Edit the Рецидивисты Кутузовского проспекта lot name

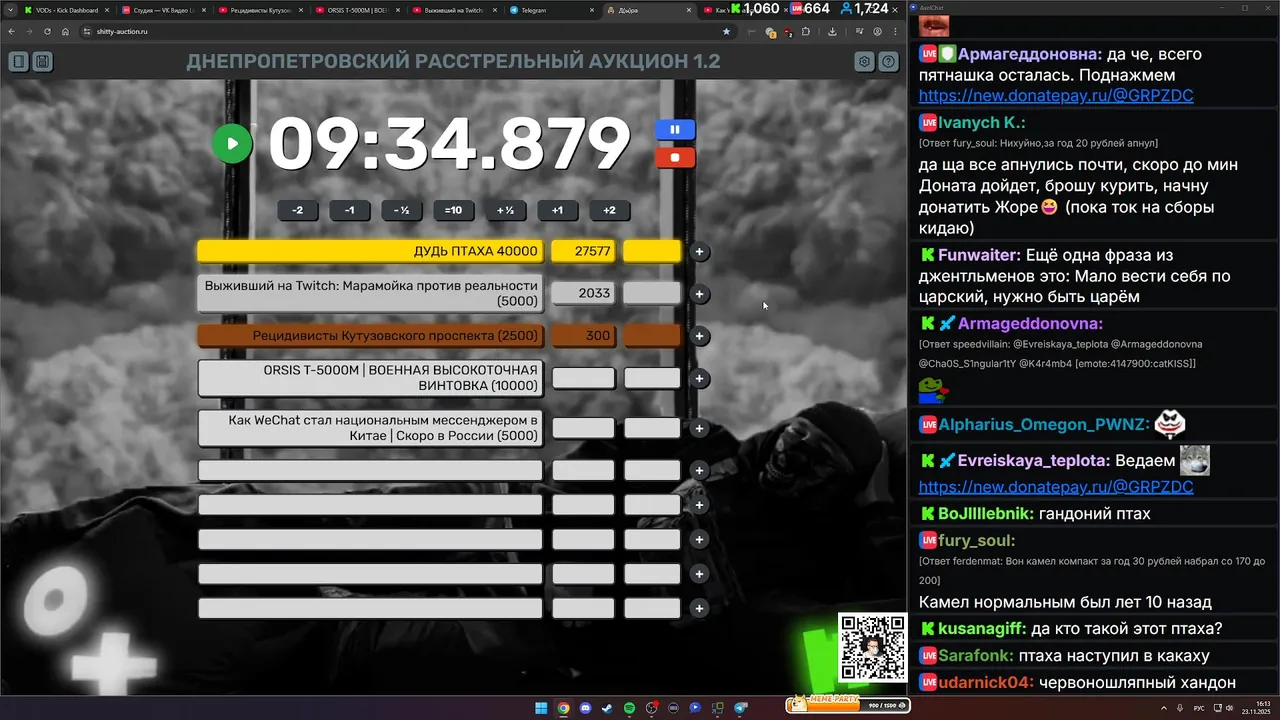point(370,336)
